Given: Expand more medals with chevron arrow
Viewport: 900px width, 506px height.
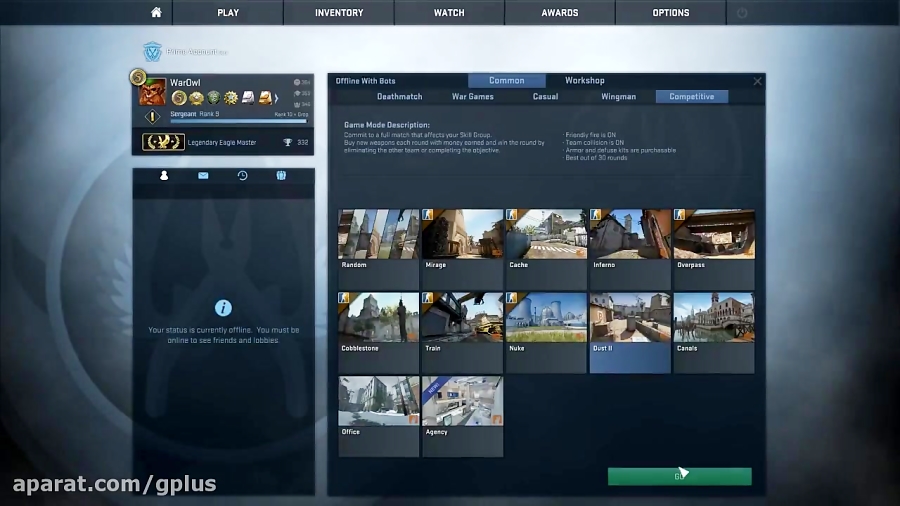Looking at the screenshot, I should pyautogui.click(x=277, y=98).
